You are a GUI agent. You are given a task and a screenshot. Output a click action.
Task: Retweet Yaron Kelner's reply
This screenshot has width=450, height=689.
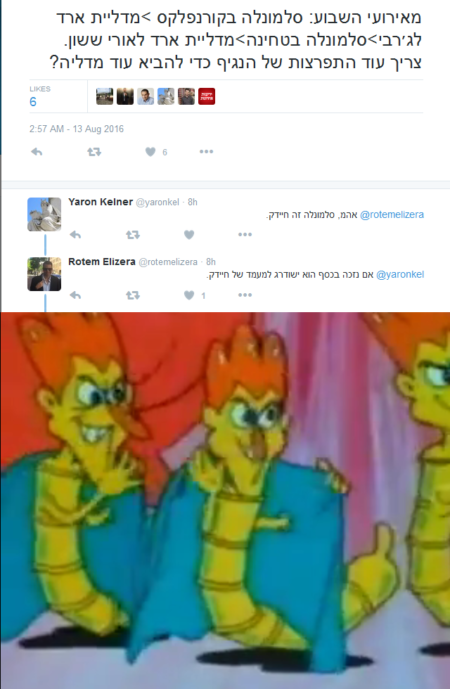pyautogui.click(x=133, y=235)
